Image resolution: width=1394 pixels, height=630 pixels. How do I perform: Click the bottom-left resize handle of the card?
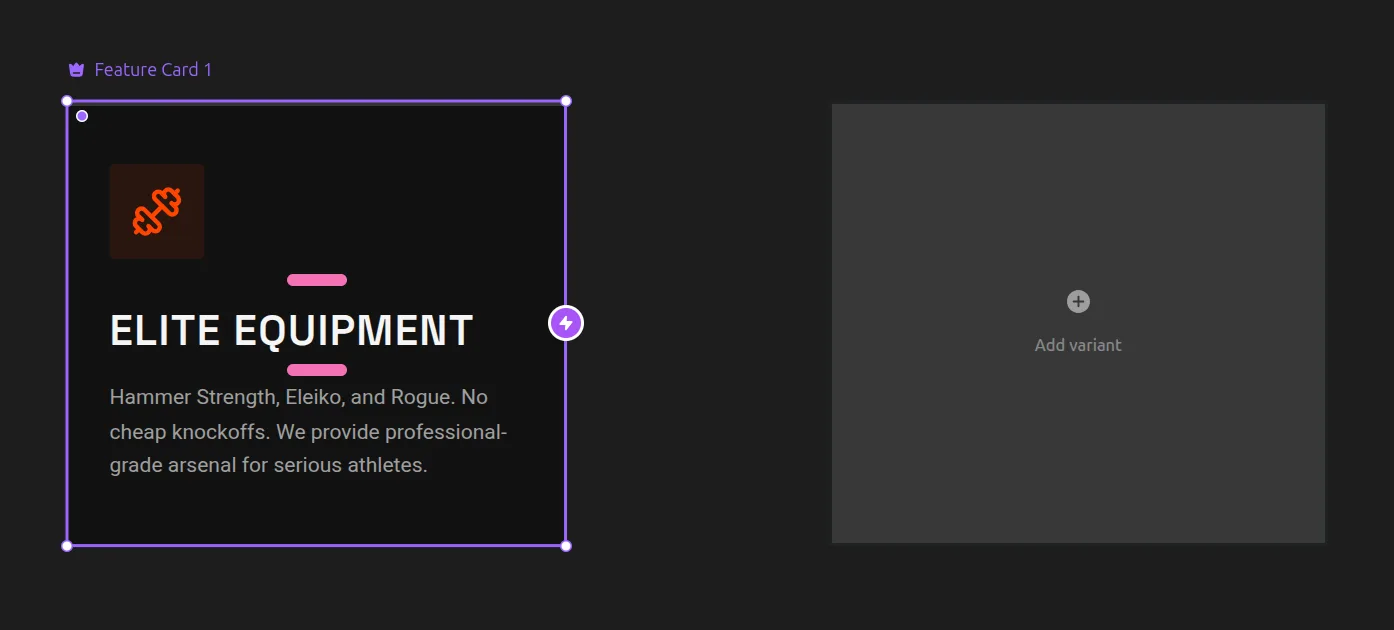pyautogui.click(x=67, y=546)
